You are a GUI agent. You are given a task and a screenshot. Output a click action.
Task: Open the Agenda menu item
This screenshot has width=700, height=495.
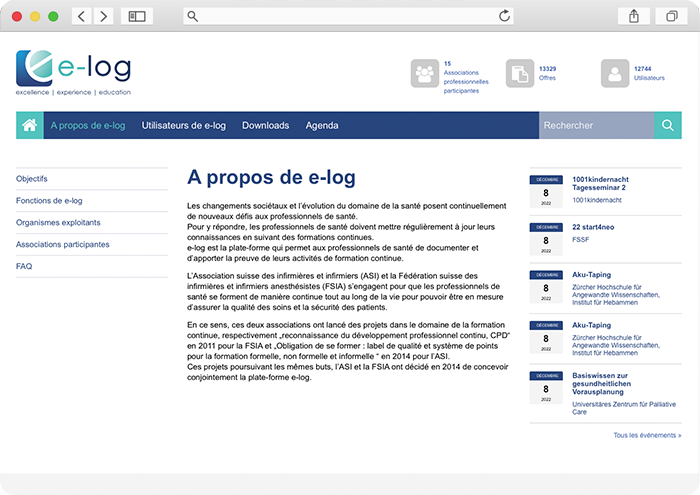click(x=322, y=125)
